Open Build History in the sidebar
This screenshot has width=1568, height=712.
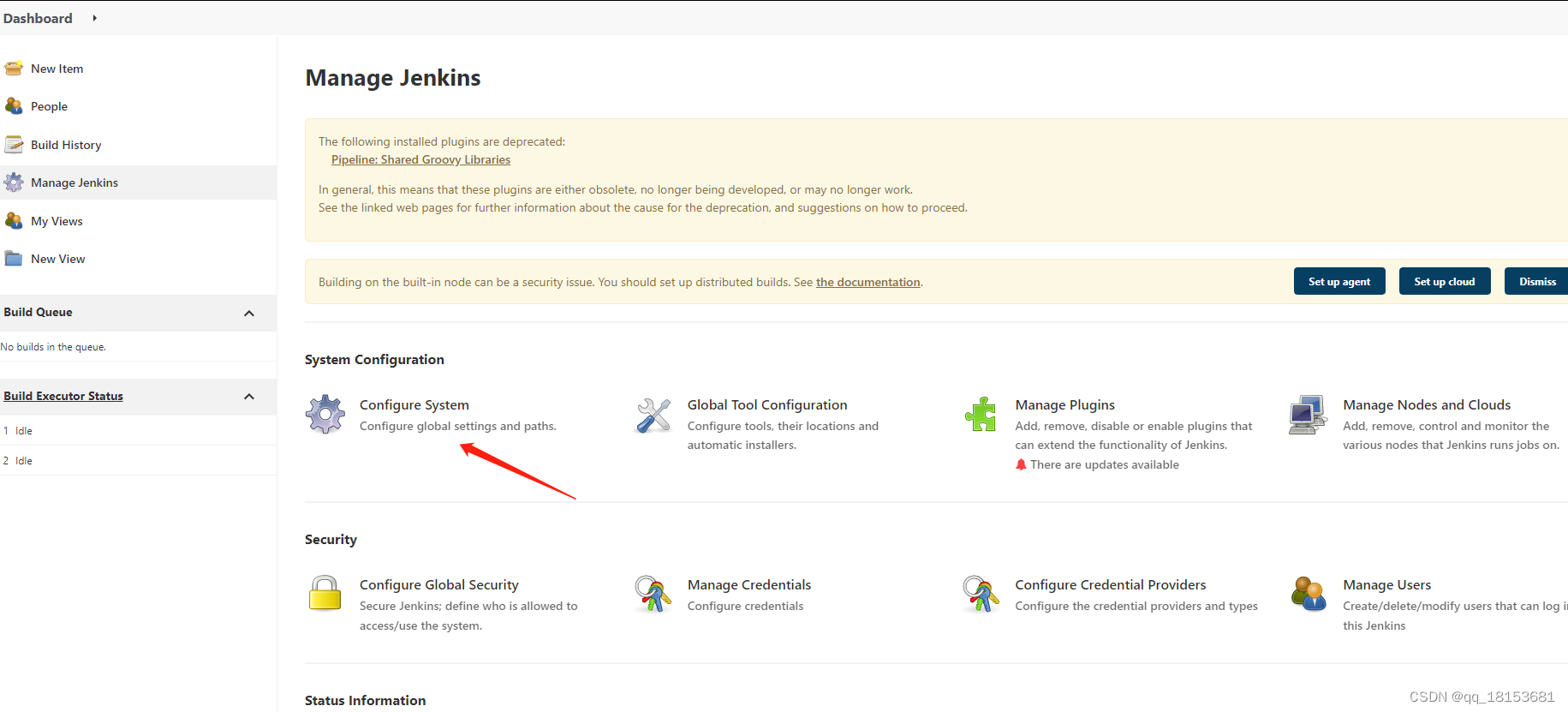pyautogui.click(x=66, y=145)
